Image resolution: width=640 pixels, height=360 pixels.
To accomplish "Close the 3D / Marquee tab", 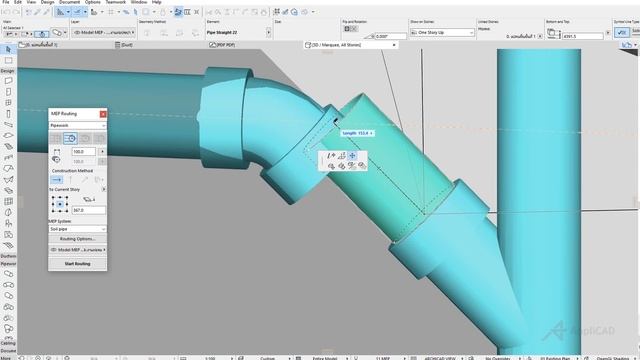I will coord(394,45).
